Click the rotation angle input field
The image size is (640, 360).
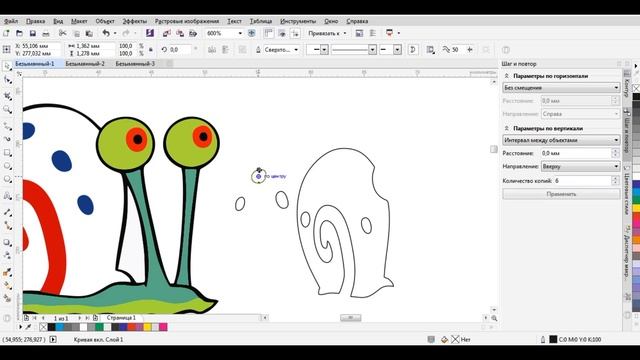point(180,49)
